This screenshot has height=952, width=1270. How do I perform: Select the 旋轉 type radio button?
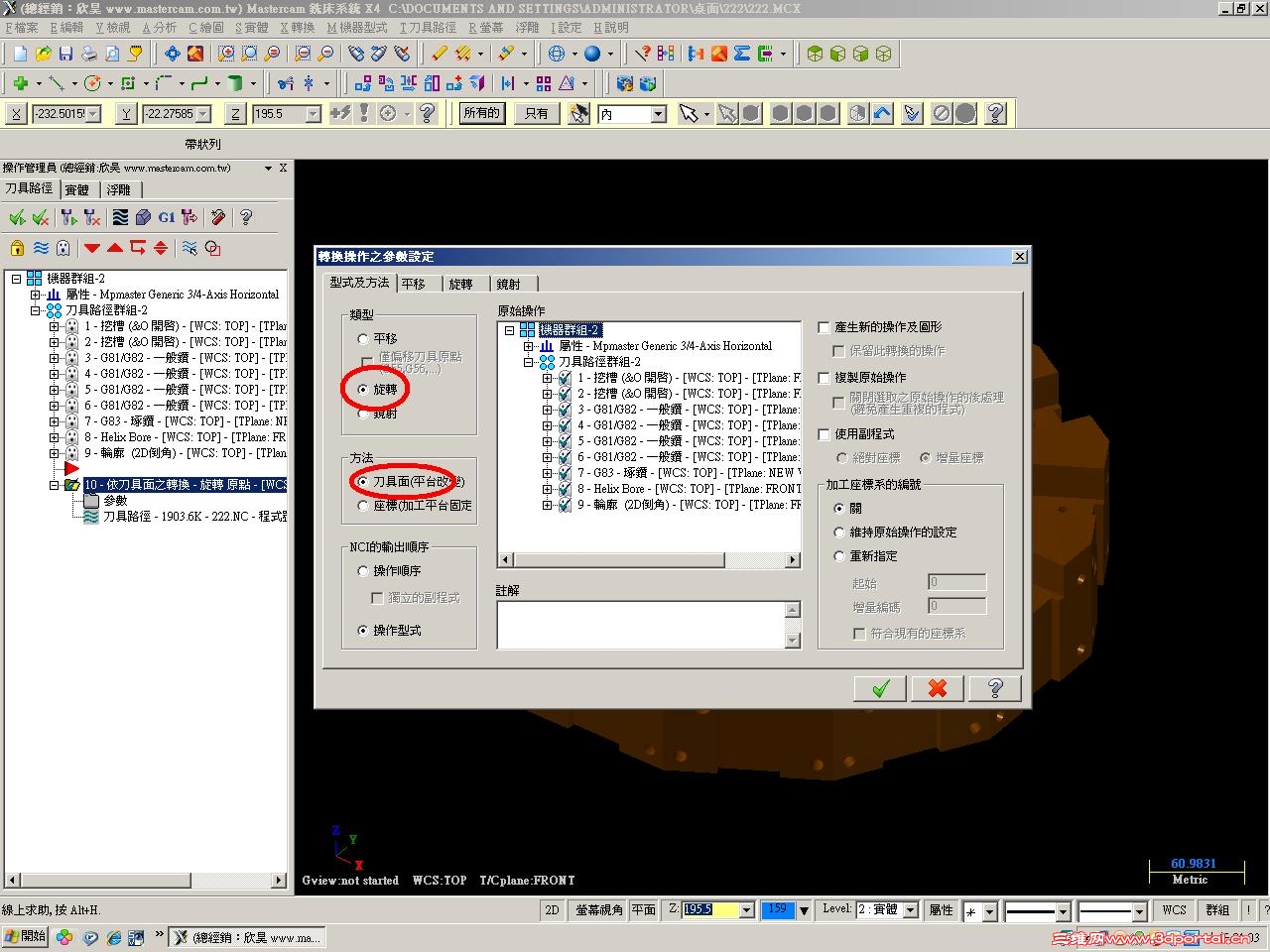[363, 390]
